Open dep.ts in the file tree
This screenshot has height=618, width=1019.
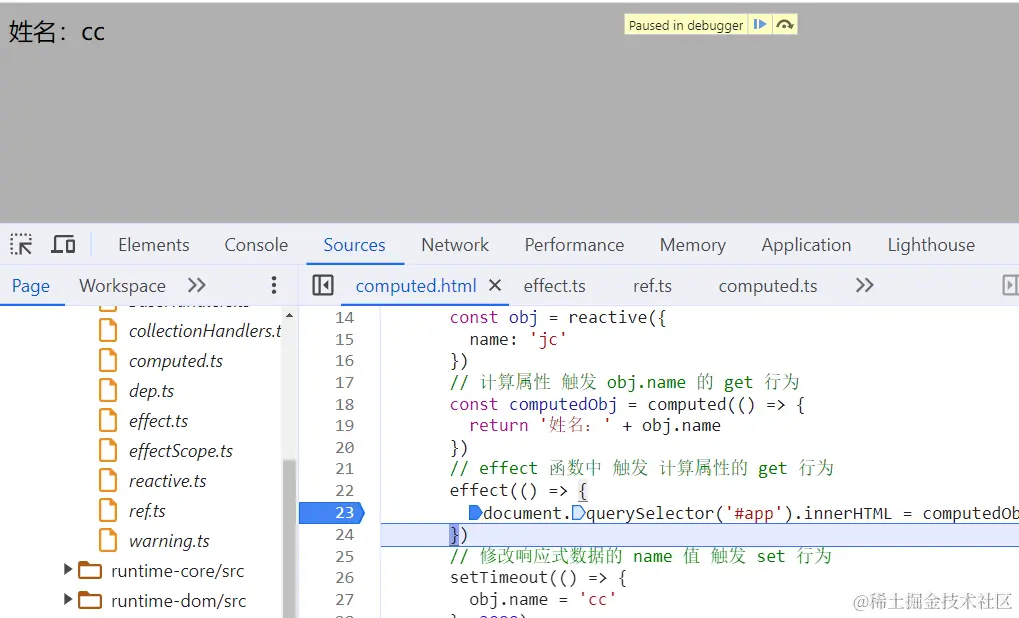[151, 391]
